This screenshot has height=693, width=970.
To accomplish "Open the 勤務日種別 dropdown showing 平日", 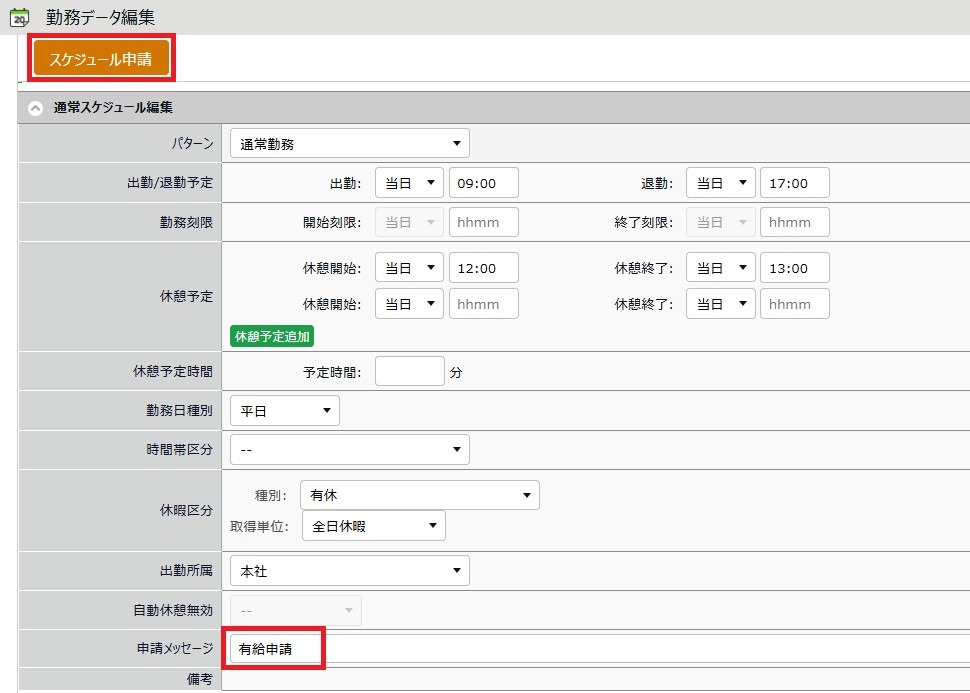I will (285, 411).
